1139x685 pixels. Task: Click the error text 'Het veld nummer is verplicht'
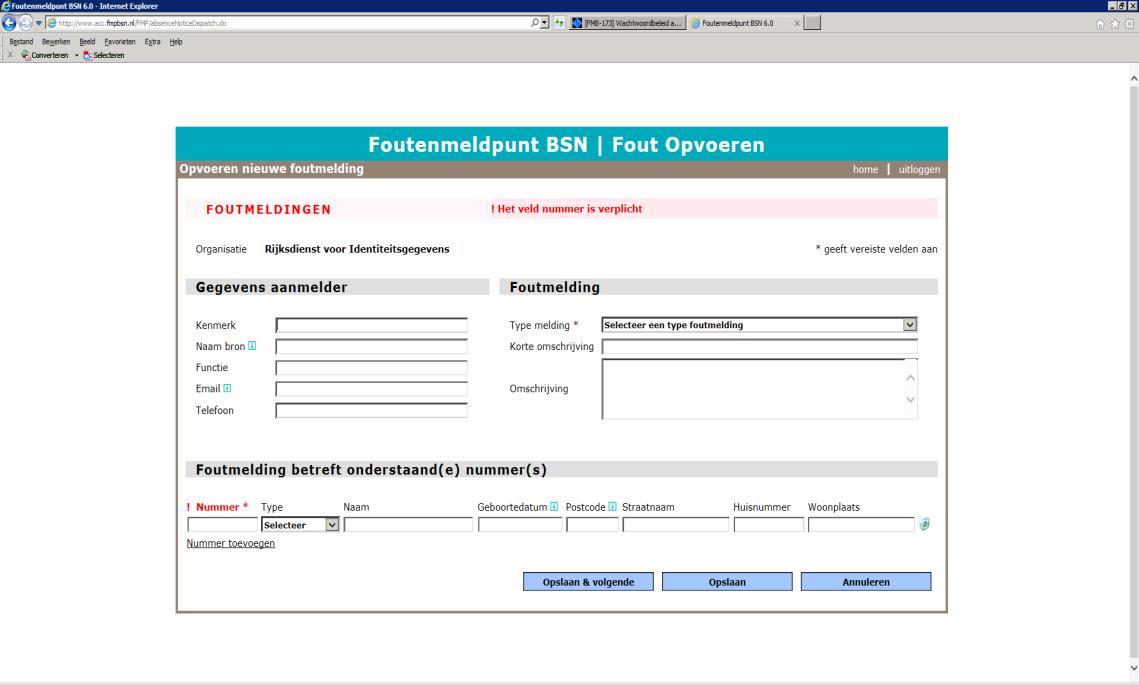[567, 208]
